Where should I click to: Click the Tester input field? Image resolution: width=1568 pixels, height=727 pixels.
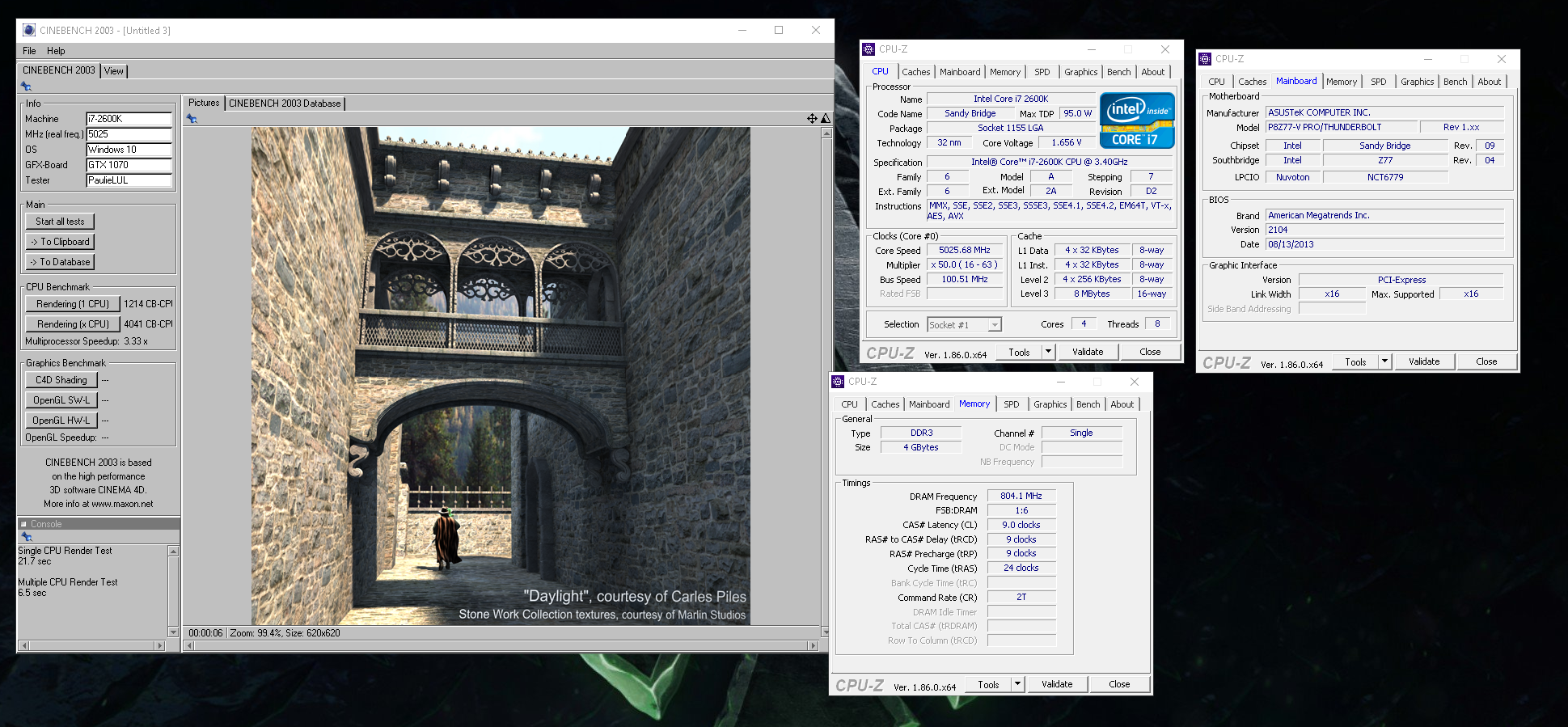(129, 180)
